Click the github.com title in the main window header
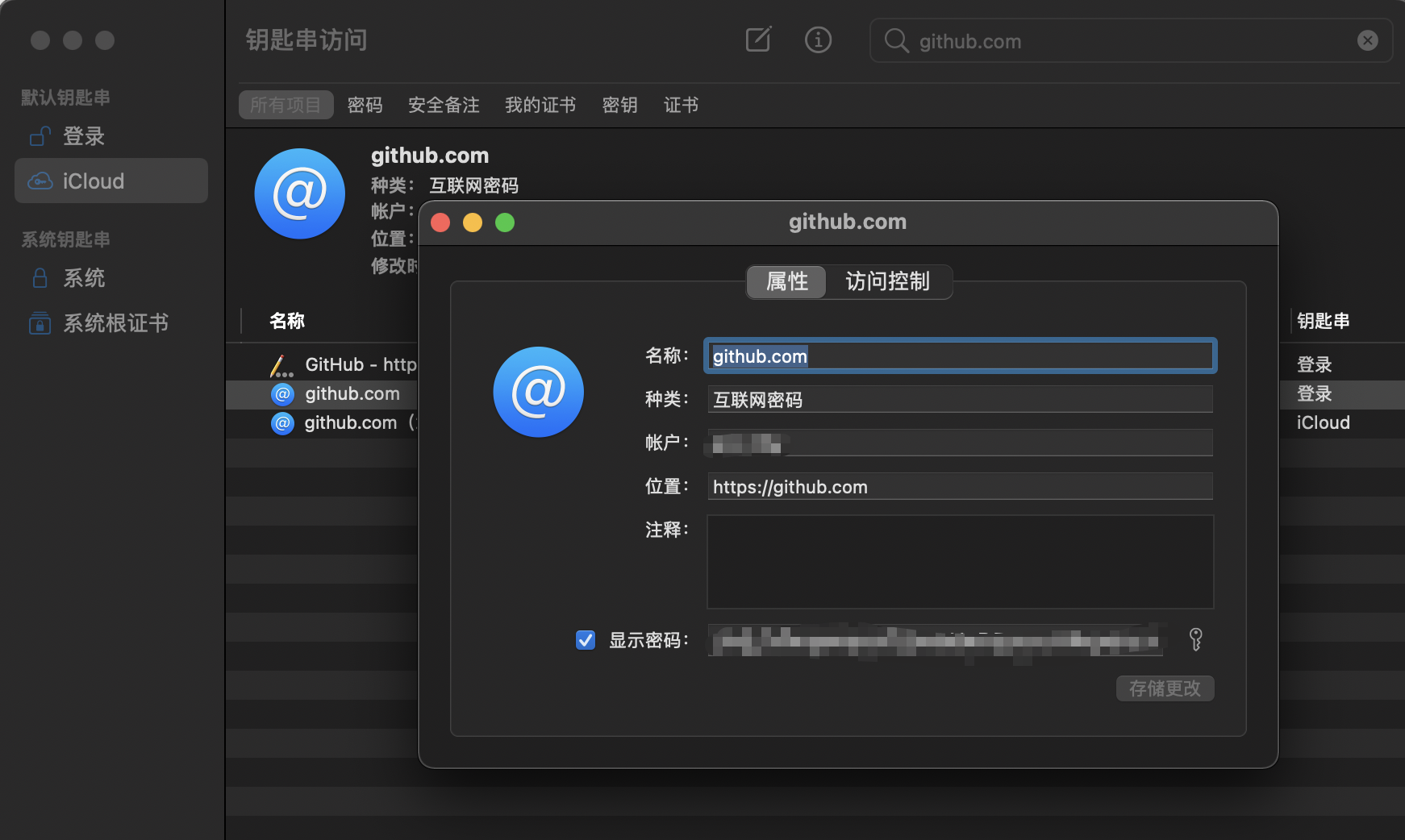 pyautogui.click(x=430, y=156)
